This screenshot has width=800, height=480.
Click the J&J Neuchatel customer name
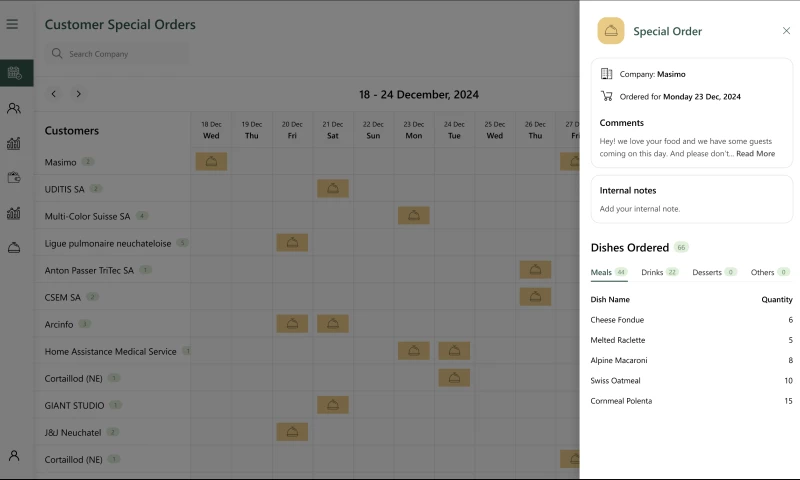(x=72, y=433)
